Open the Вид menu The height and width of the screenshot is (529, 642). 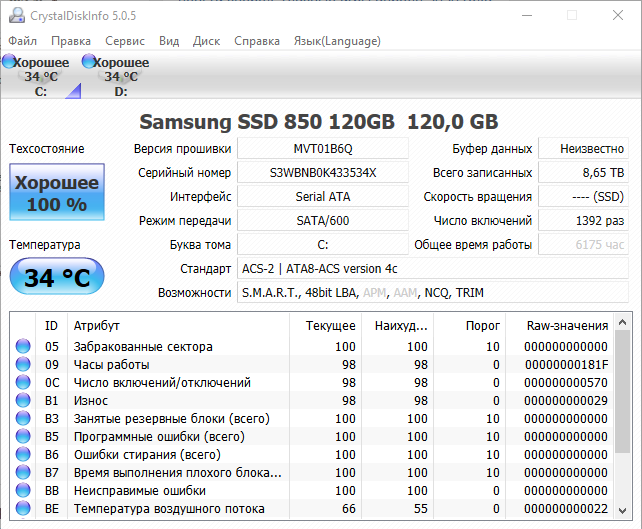169,41
